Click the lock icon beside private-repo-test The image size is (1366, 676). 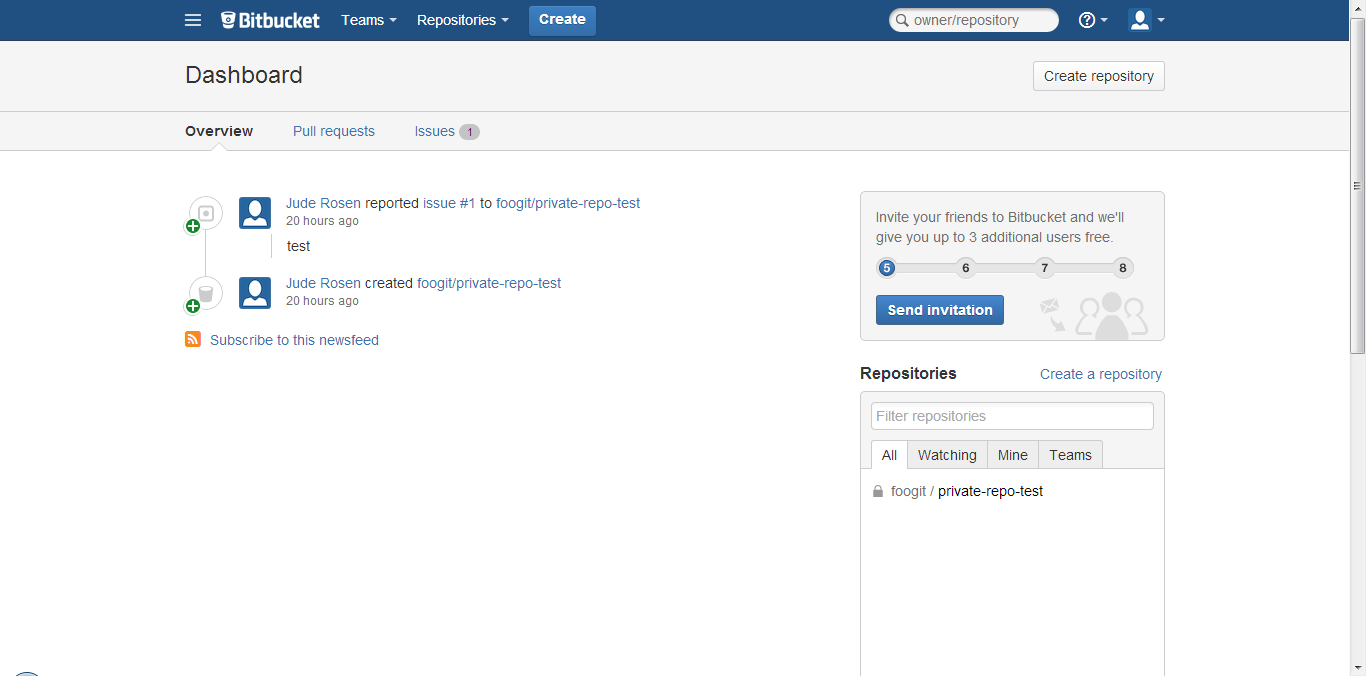point(878,492)
